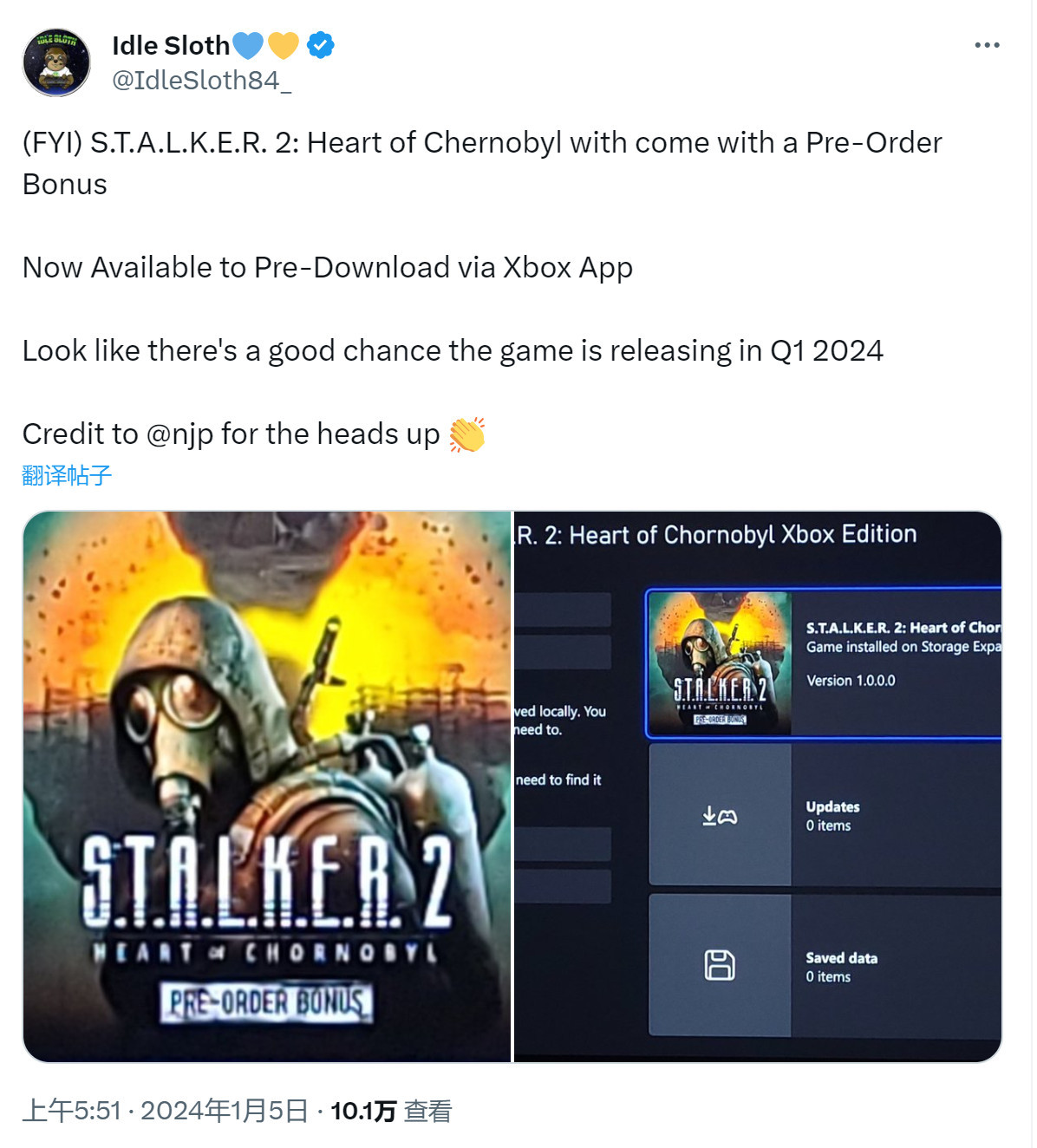The height and width of the screenshot is (1148, 1037).
Task: Click the blue heart emoji in name
Action: [x=248, y=45]
